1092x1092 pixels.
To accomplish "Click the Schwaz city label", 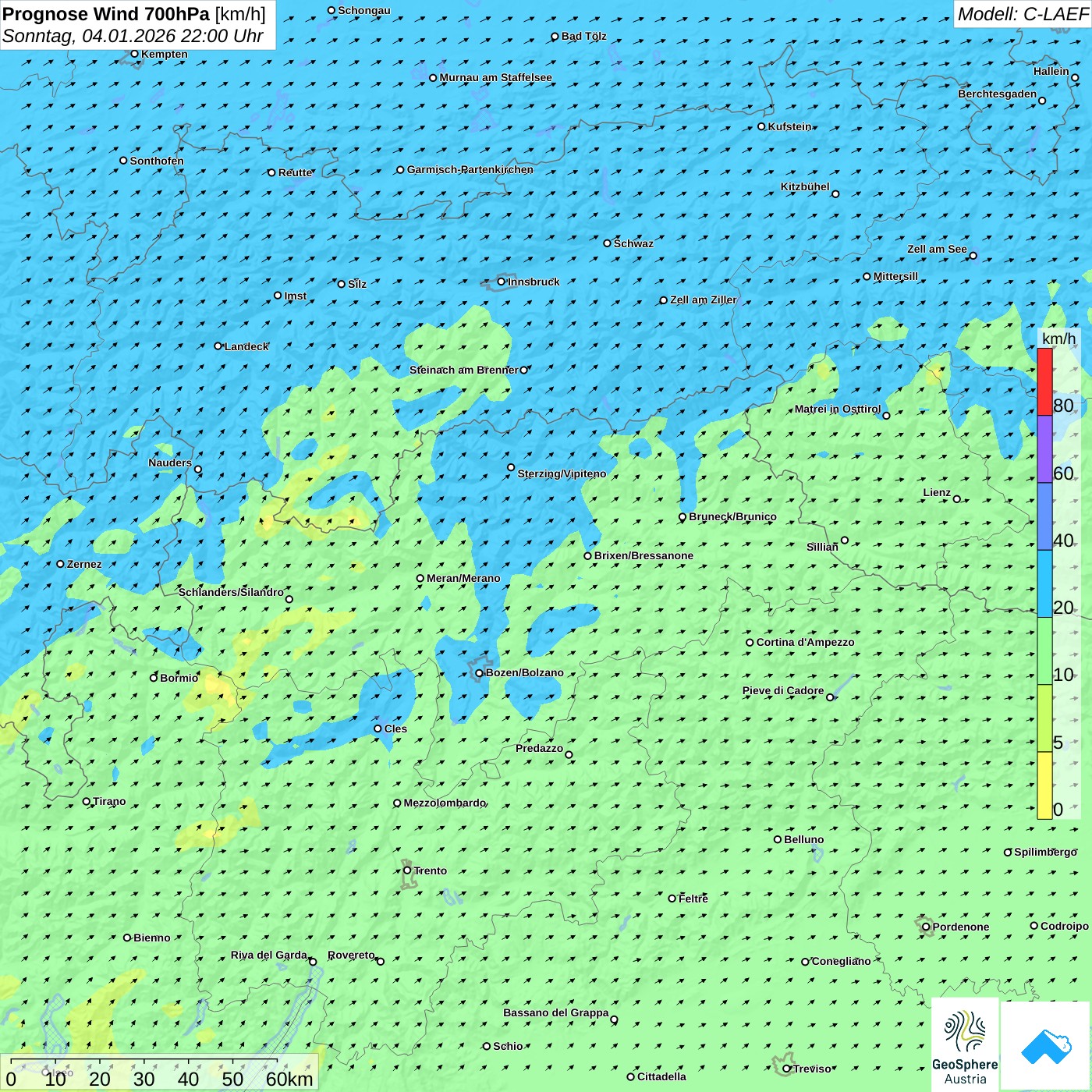I will click(633, 243).
